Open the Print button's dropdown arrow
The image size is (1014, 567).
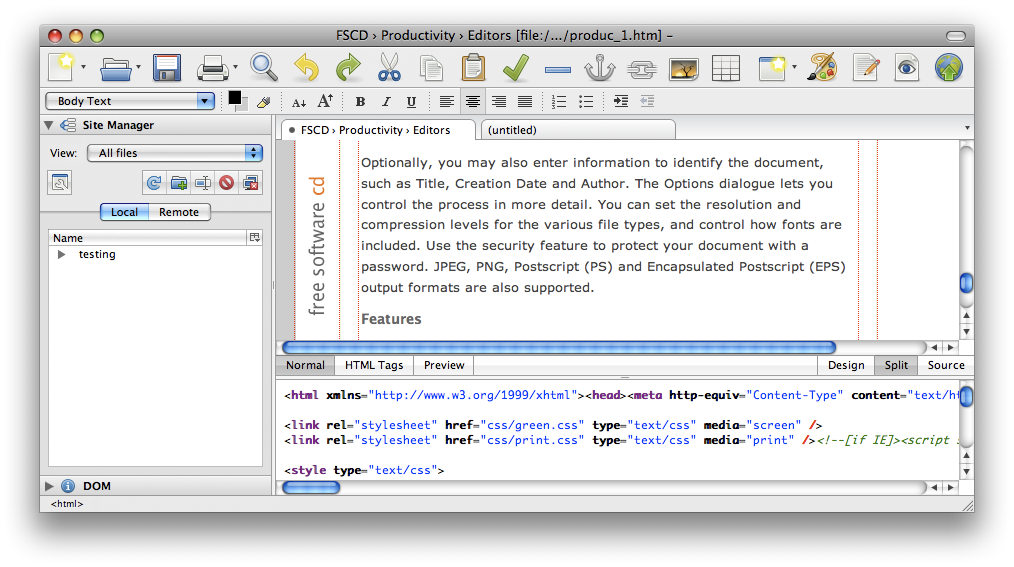pyautogui.click(x=235, y=67)
